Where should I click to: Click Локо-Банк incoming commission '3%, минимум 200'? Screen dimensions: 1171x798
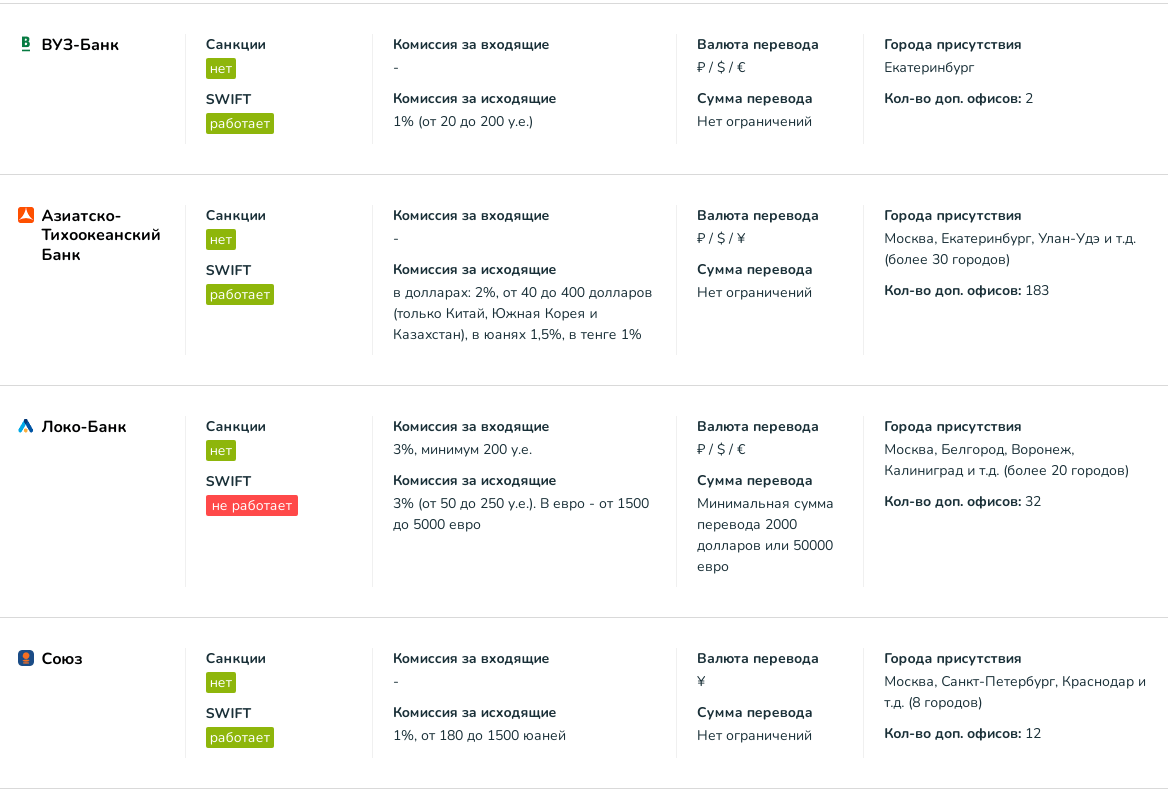(462, 450)
